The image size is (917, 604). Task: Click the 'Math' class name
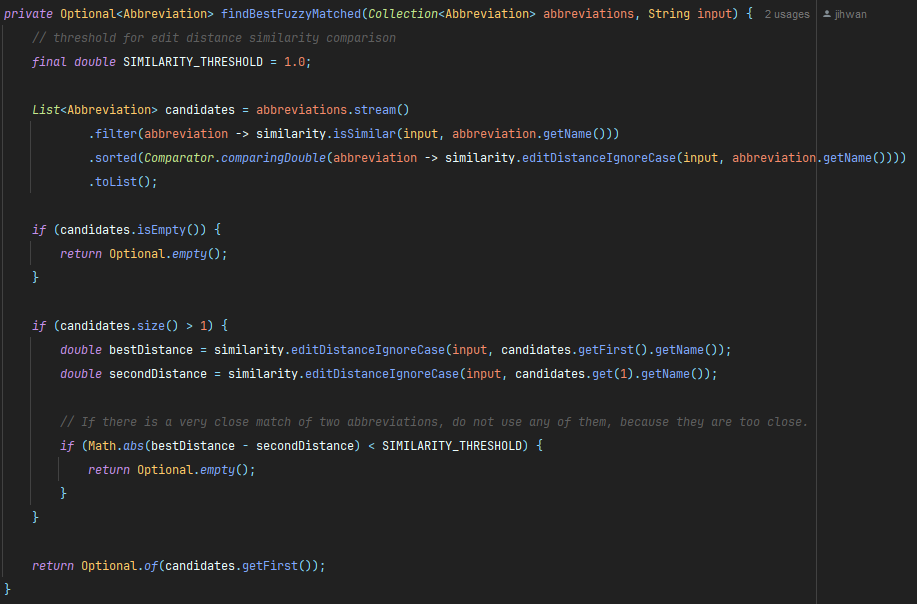(x=102, y=446)
